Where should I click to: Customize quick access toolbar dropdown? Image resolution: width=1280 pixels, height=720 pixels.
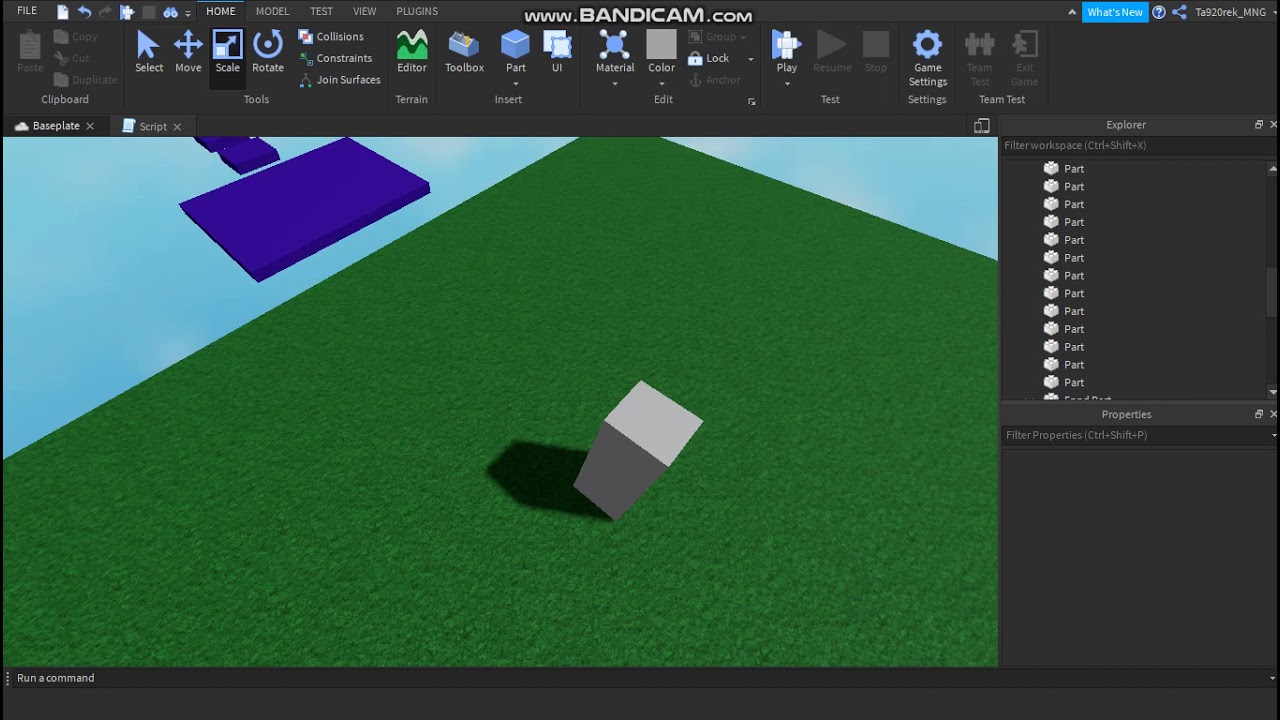pos(188,13)
